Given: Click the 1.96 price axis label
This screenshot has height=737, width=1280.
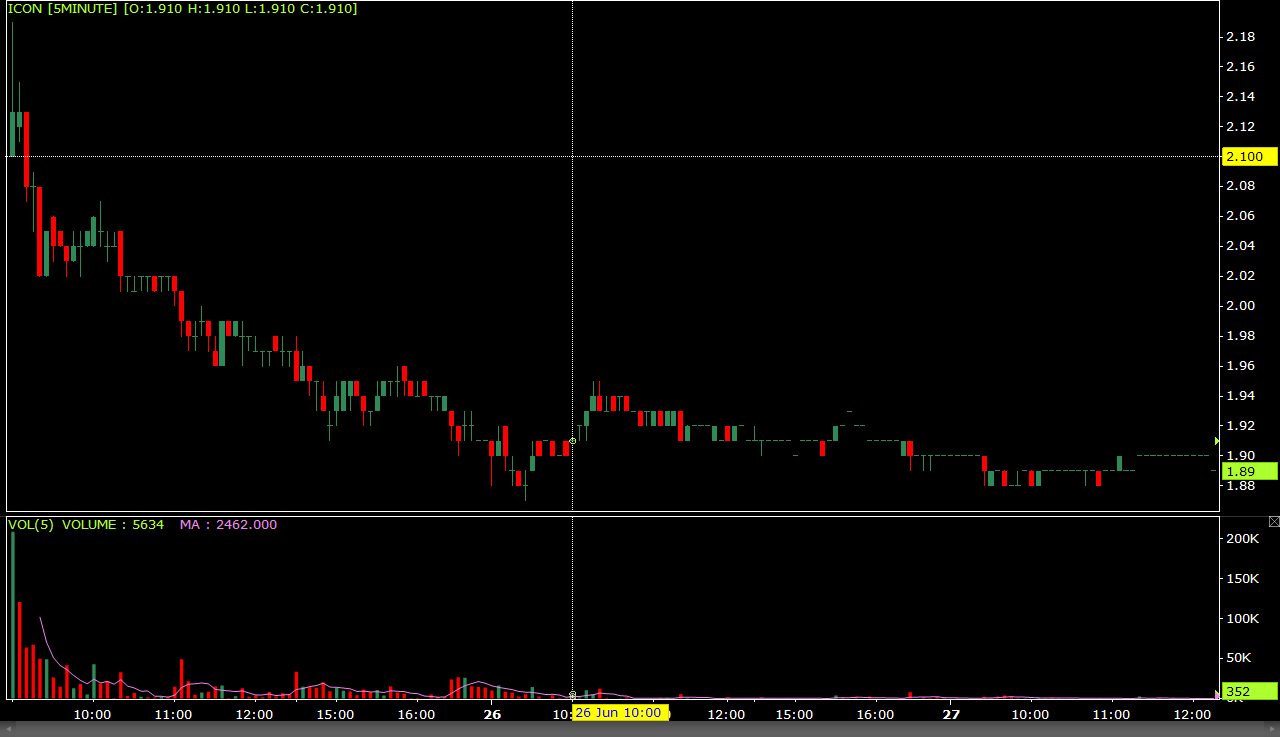Looking at the screenshot, I should coord(1240,366).
